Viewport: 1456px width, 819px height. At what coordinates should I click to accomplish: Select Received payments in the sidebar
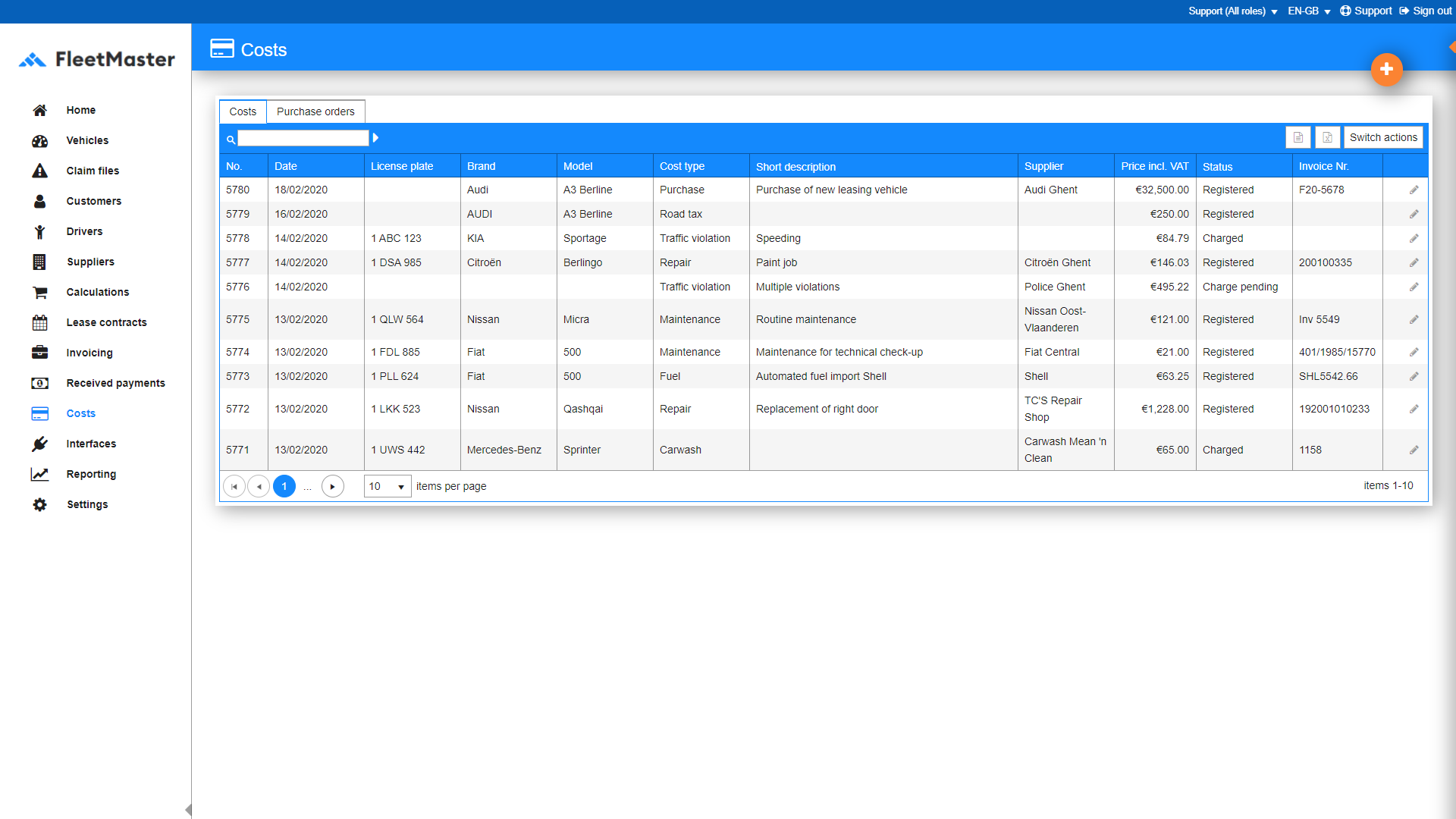pos(115,383)
